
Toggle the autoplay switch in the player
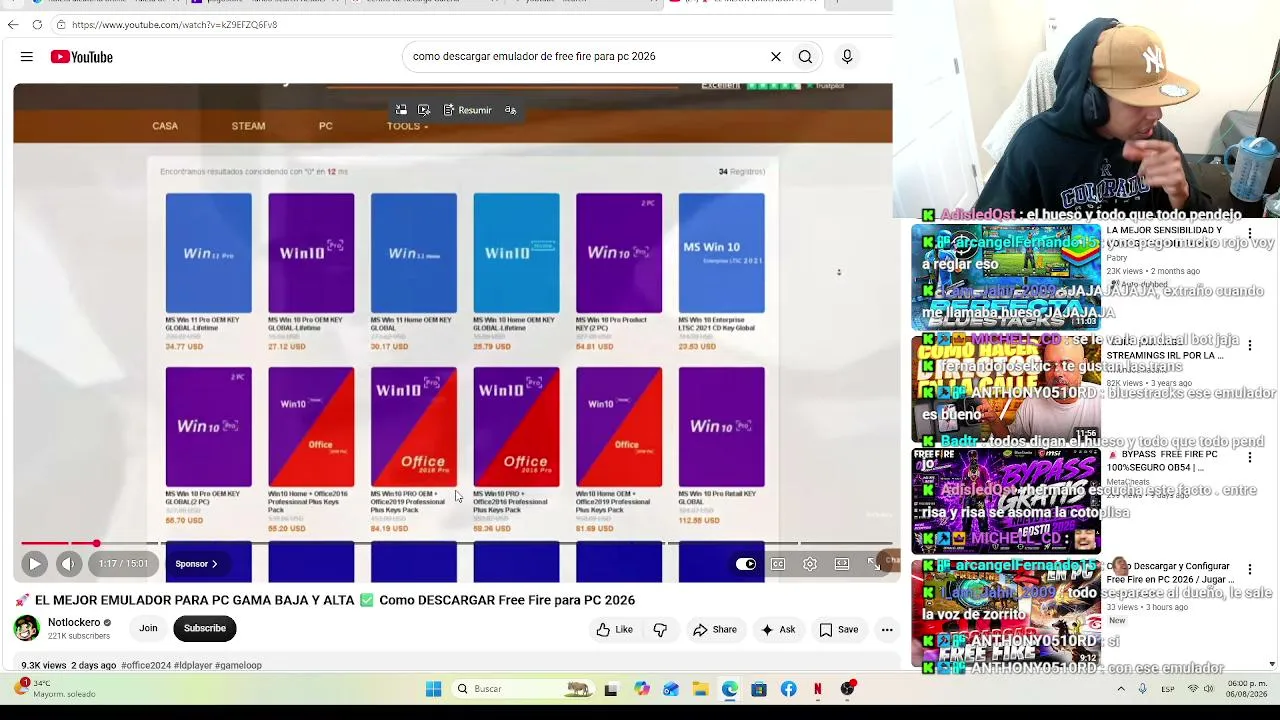pyautogui.click(x=746, y=564)
